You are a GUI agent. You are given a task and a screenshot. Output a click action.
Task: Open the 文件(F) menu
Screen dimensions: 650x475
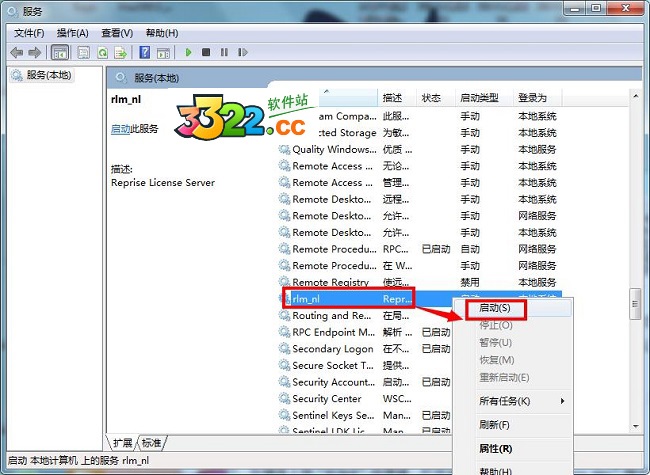coord(29,33)
